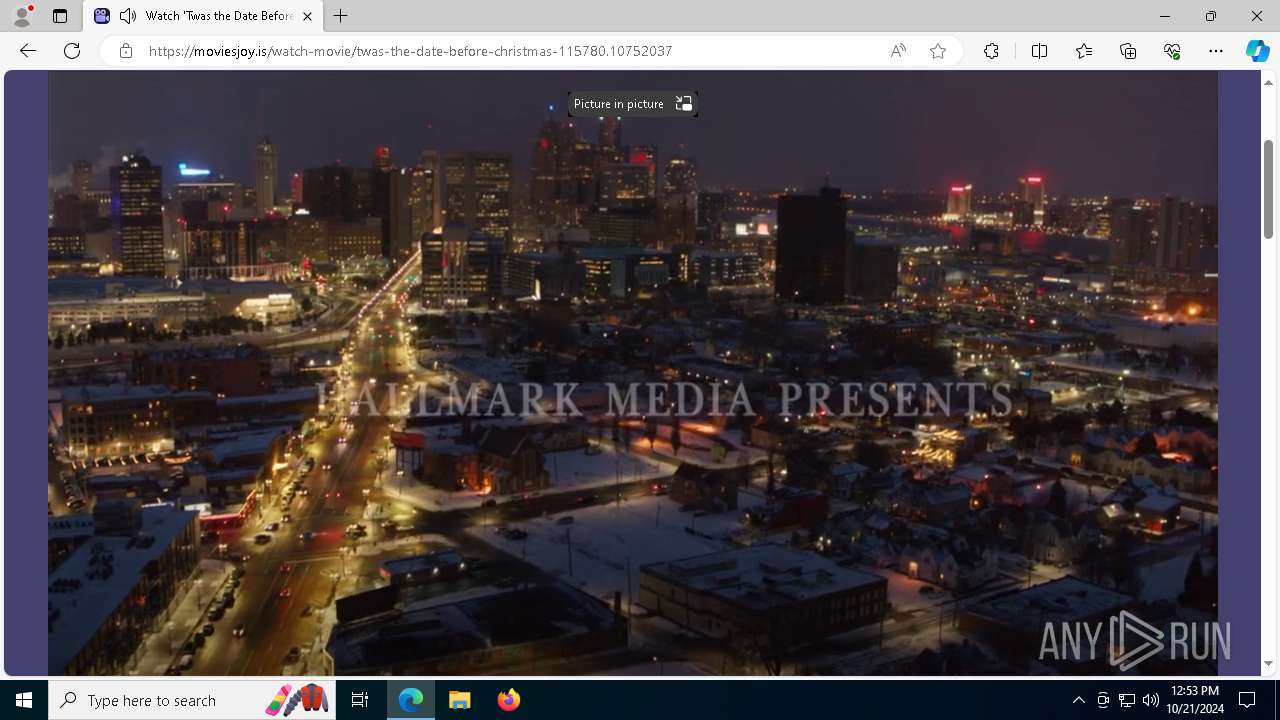This screenshot has height=720, width=1280.
Task: Refresh the moviesjoy page
Action: [x=72, y=51]
